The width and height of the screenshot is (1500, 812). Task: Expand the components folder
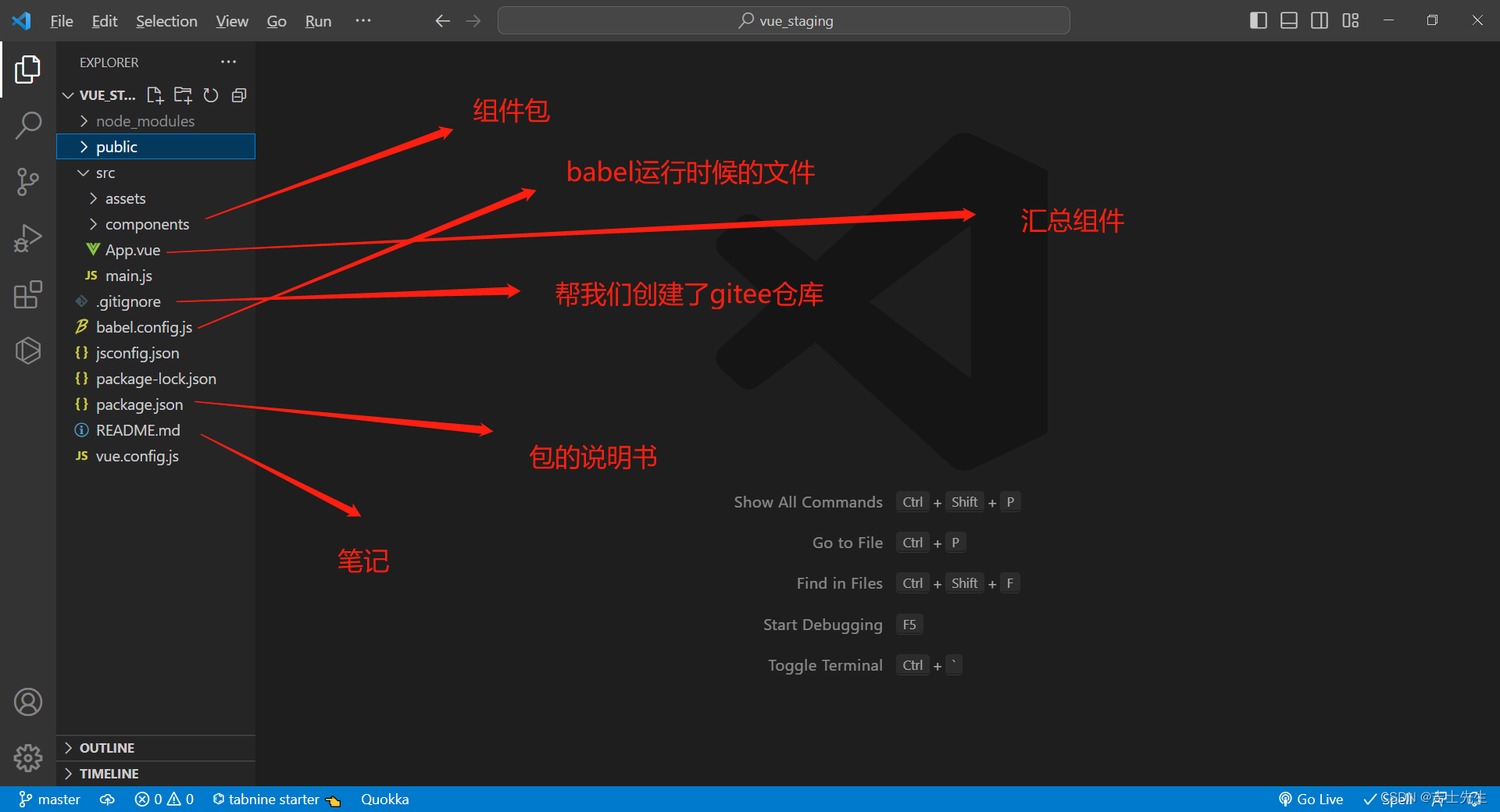(x=156, y=224)
